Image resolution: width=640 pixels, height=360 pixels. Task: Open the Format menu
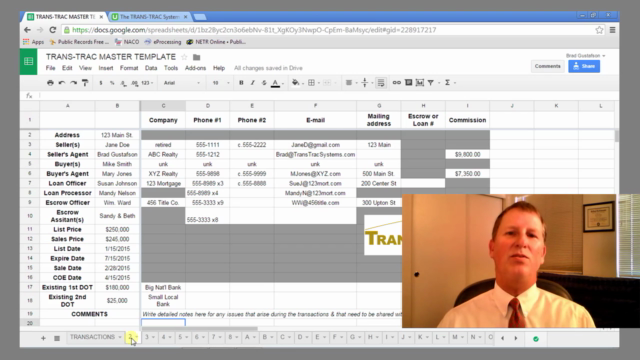[x=129, y=68]
